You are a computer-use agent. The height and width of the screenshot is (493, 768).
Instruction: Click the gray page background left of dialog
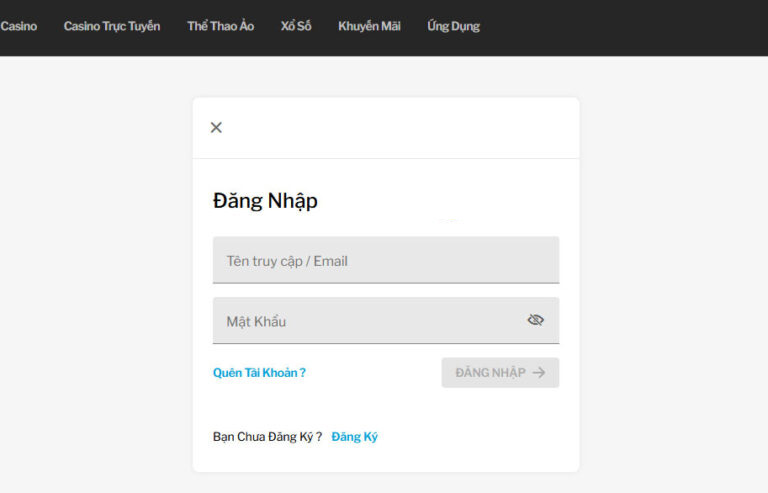pyautogui.click(x=95, y=280)
